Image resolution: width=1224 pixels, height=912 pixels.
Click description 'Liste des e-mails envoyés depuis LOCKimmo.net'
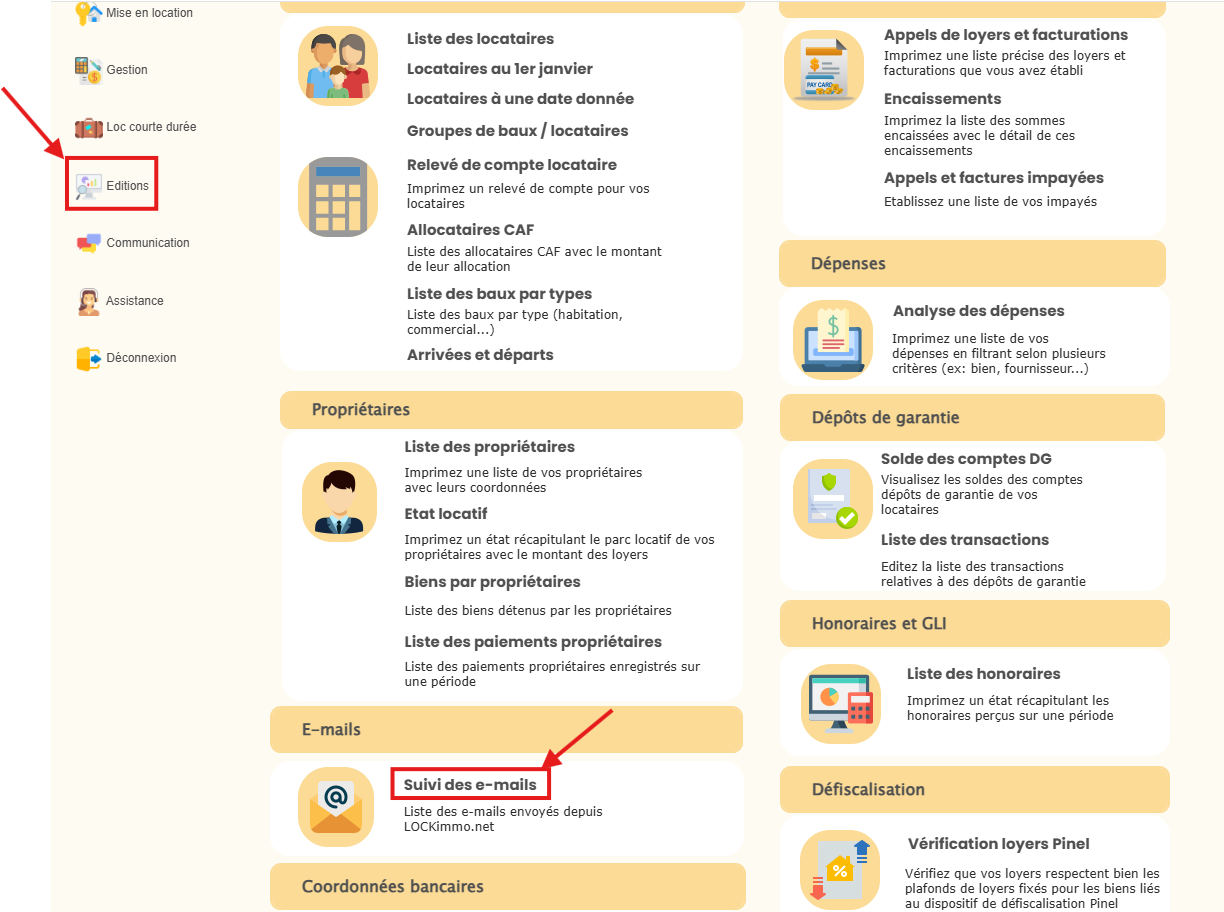[503, 819]
